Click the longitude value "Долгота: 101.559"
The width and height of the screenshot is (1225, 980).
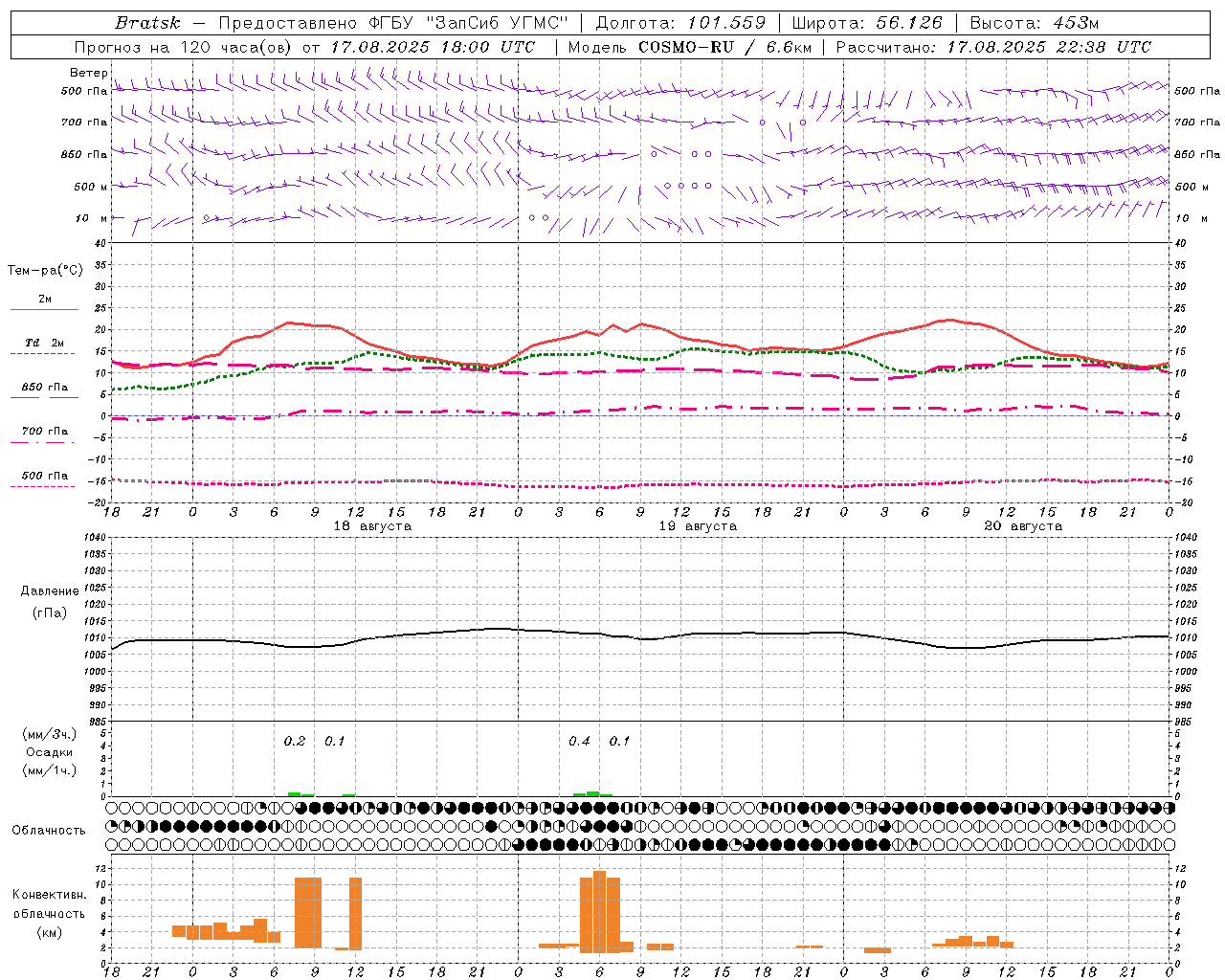pos(680,22)
